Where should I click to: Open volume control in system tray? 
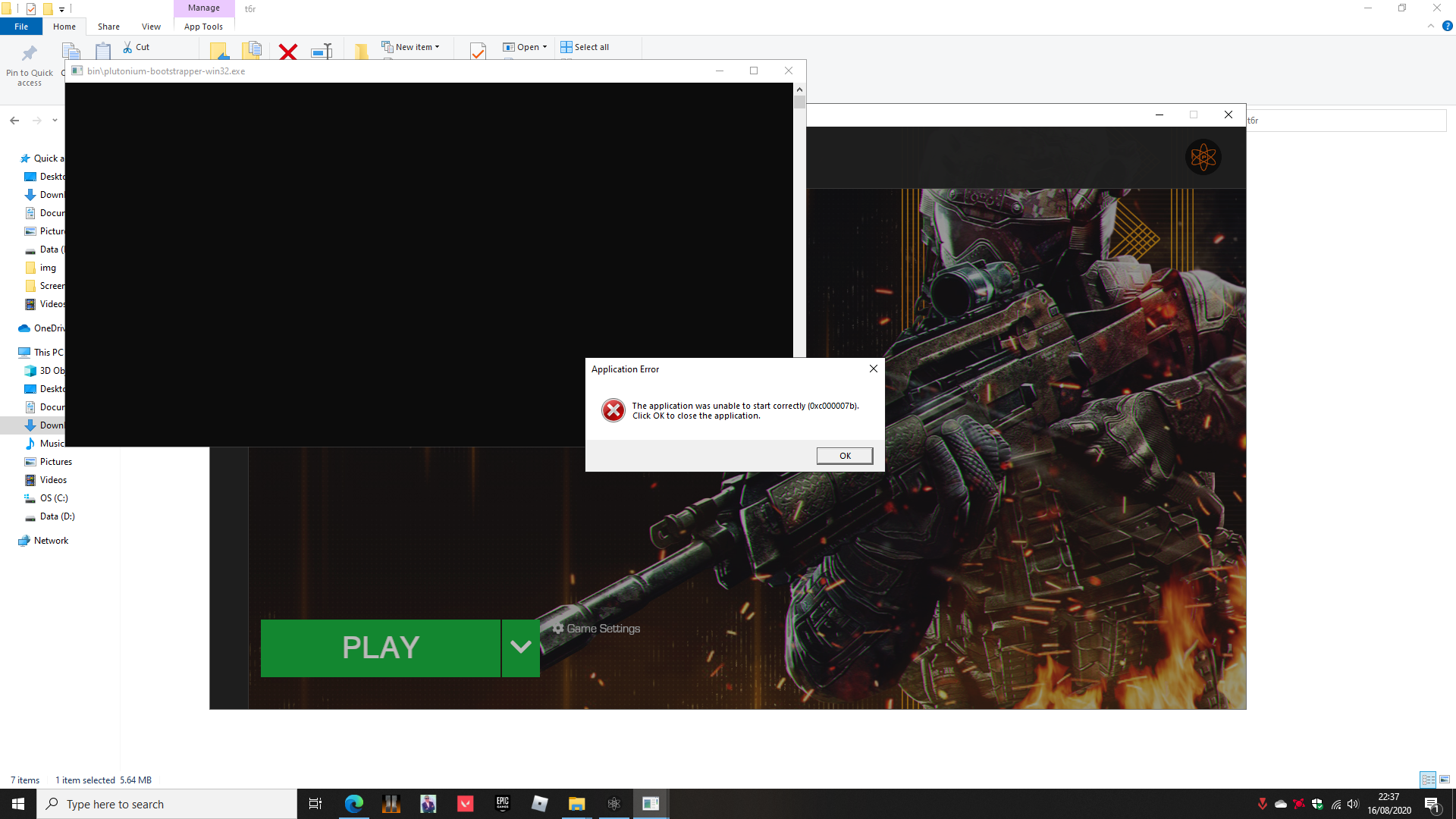[1354, 804]
